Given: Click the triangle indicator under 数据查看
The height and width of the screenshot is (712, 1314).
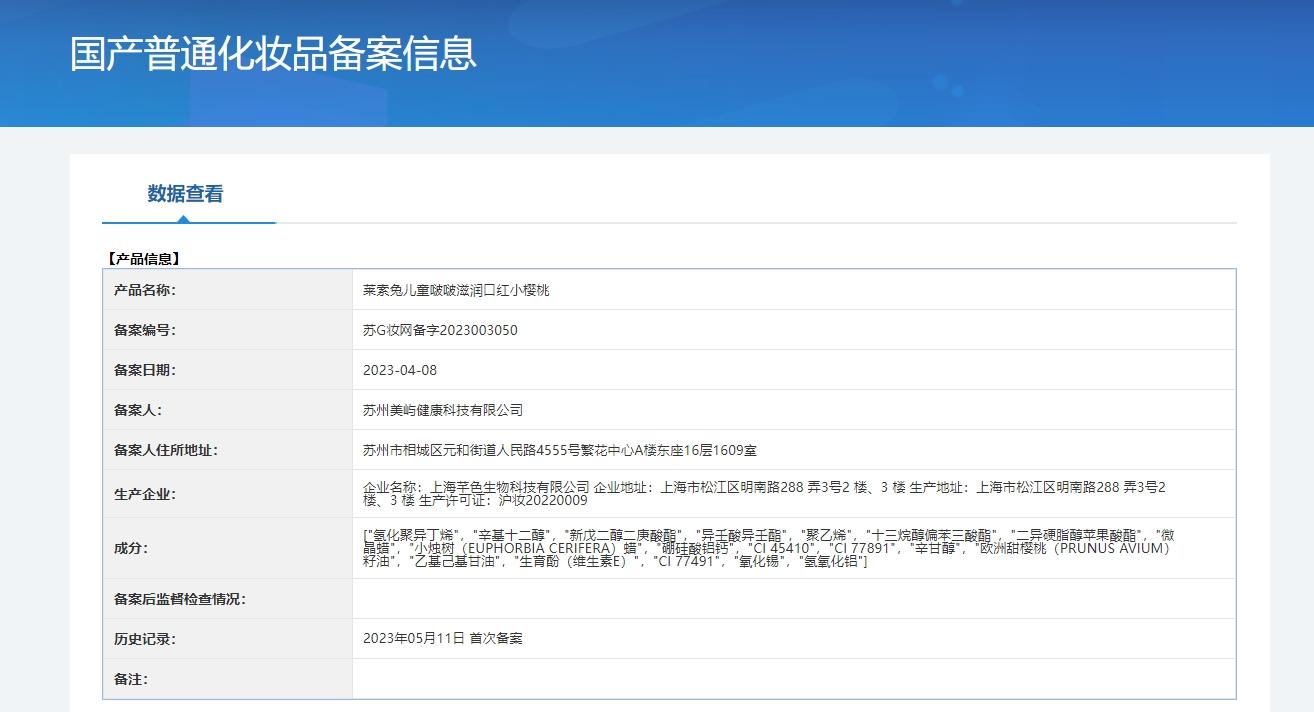Looking at the screenshot, I should [x=183, y=219].
